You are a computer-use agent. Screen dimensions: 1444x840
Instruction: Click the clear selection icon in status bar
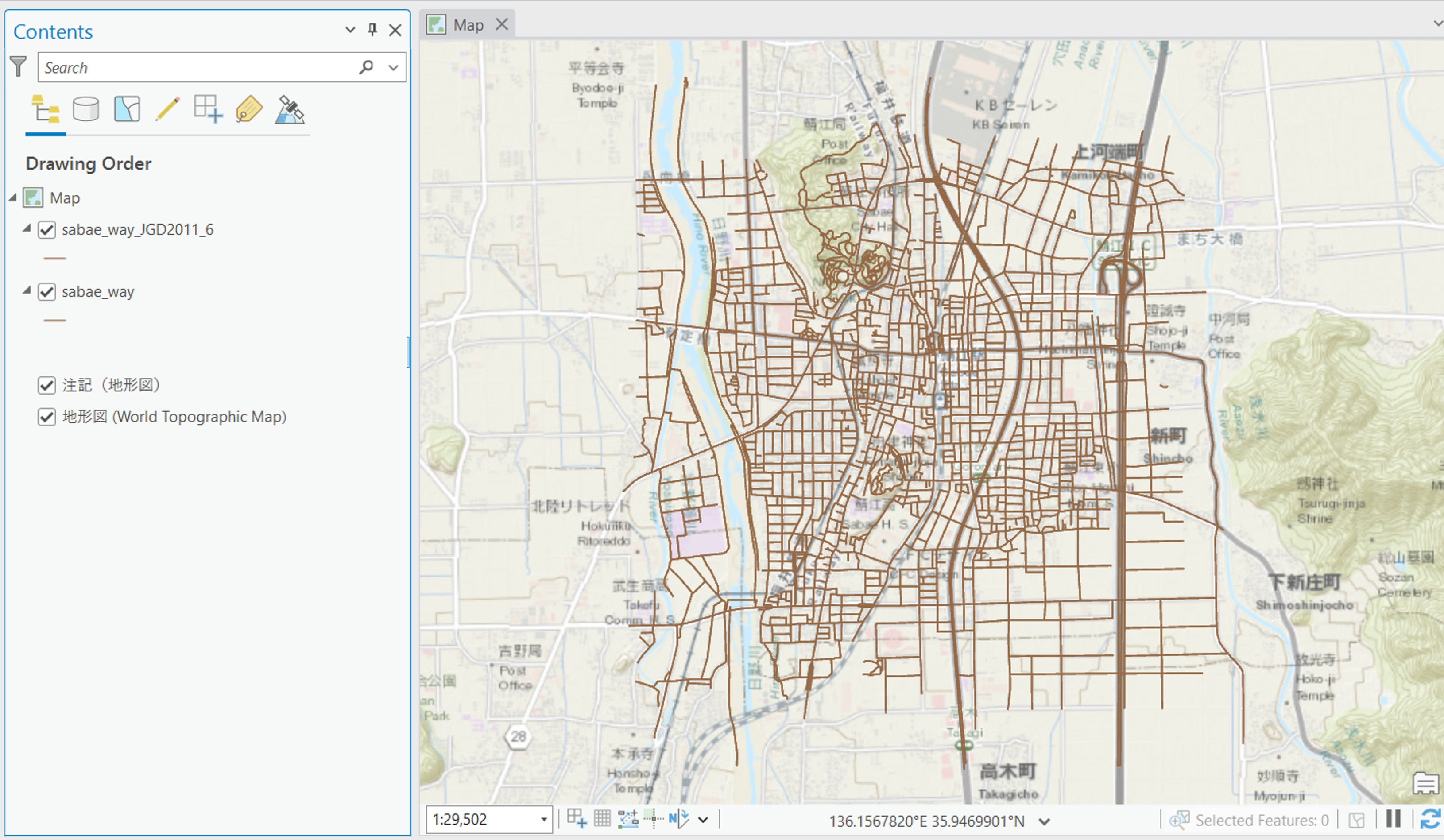[1356, 820]
